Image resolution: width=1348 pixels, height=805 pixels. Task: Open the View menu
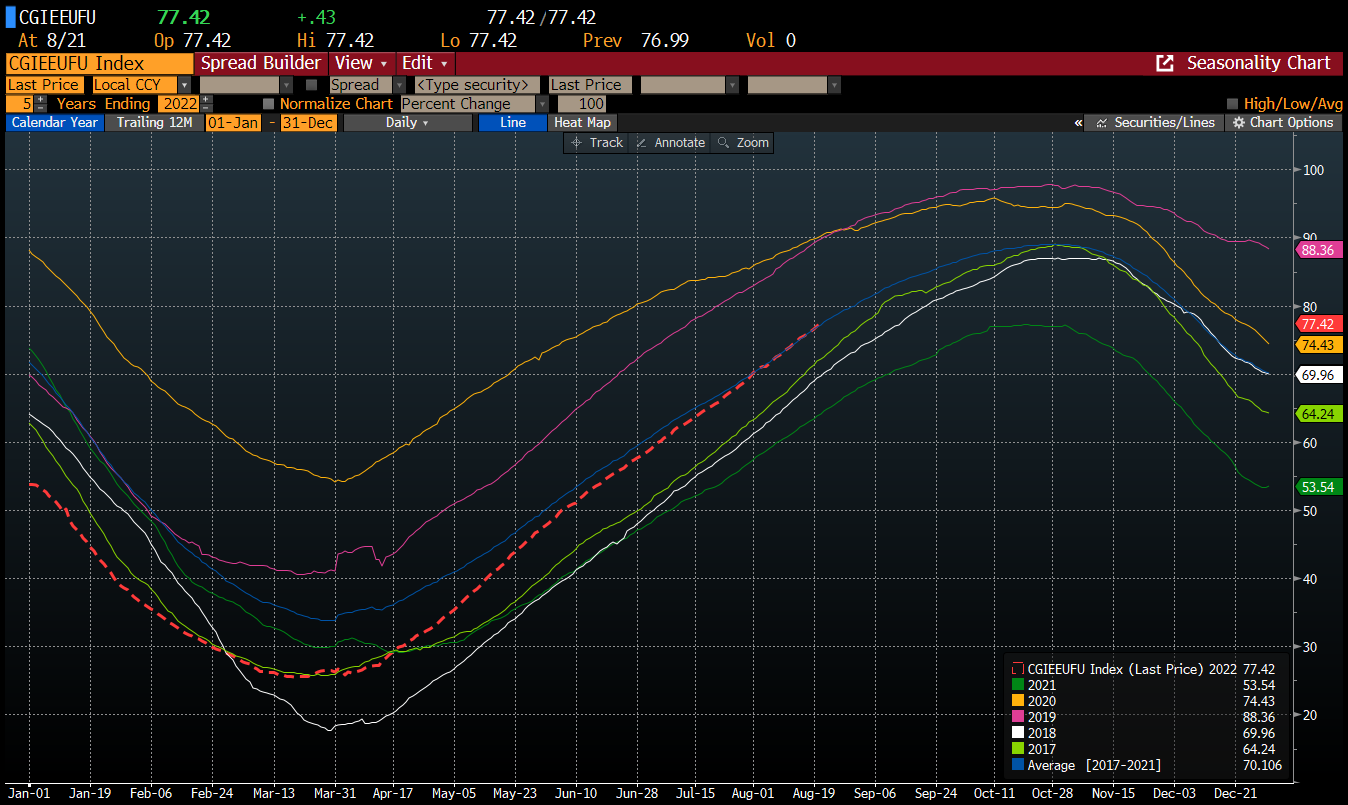pos(361,63)
